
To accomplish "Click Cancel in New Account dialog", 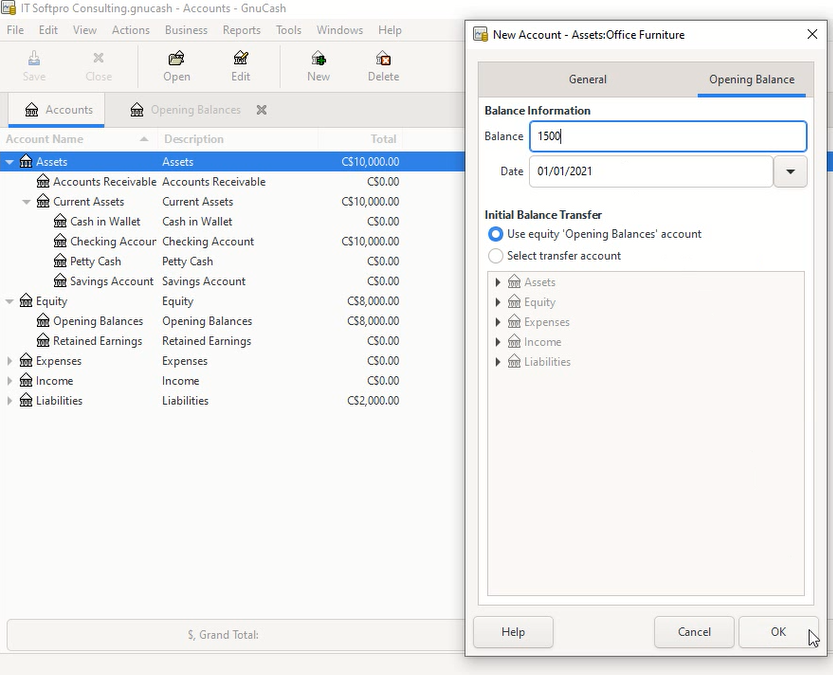I will 694,632.
